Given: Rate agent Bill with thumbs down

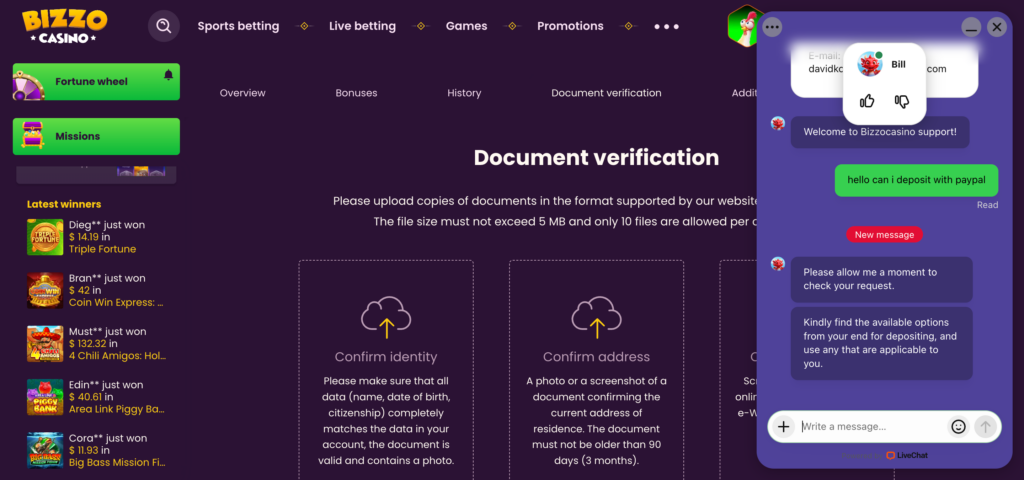Looking at the screenshot, I should [902, 101].
